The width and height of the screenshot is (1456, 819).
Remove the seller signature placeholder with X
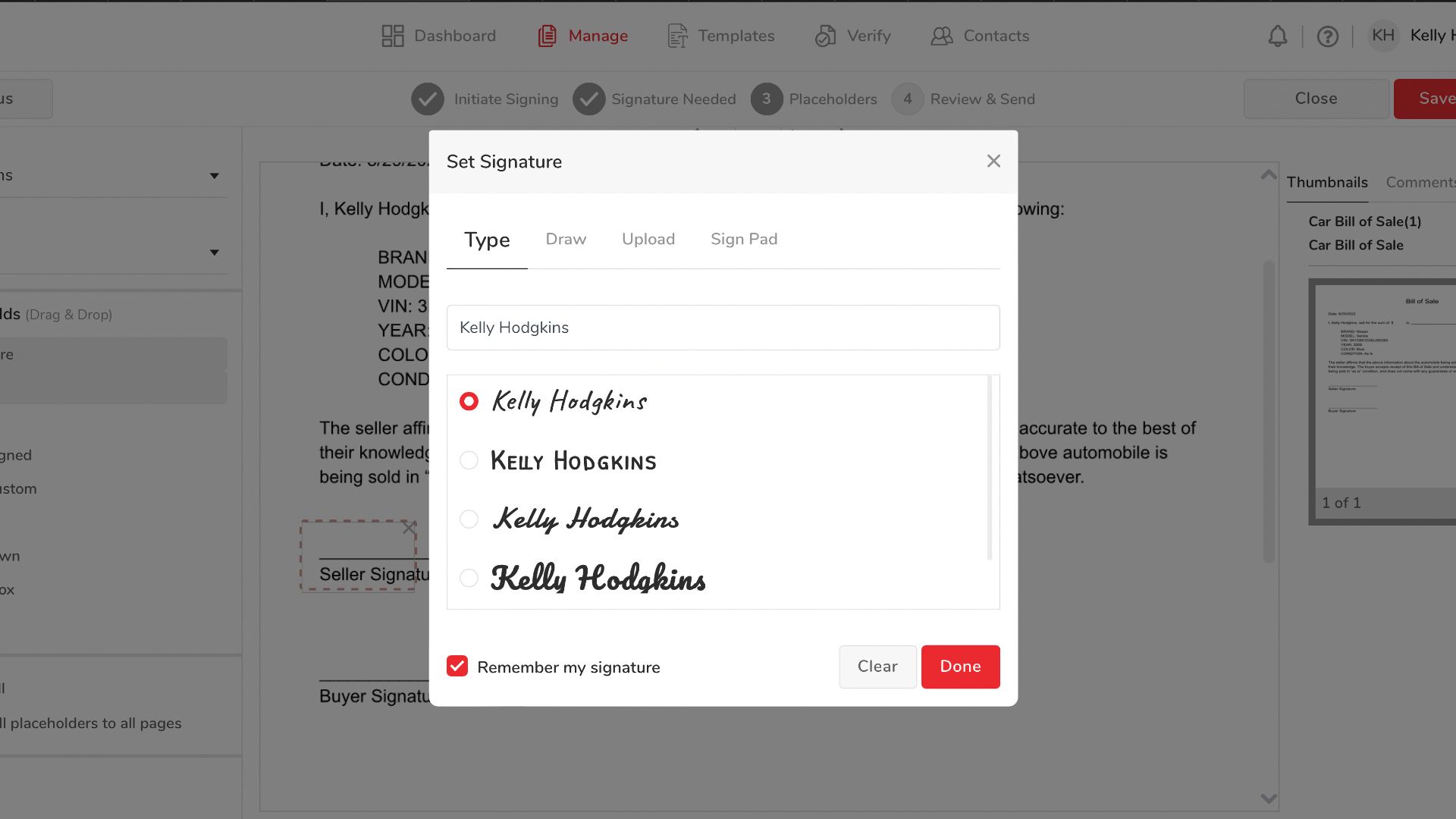click(x=409, y=528)
